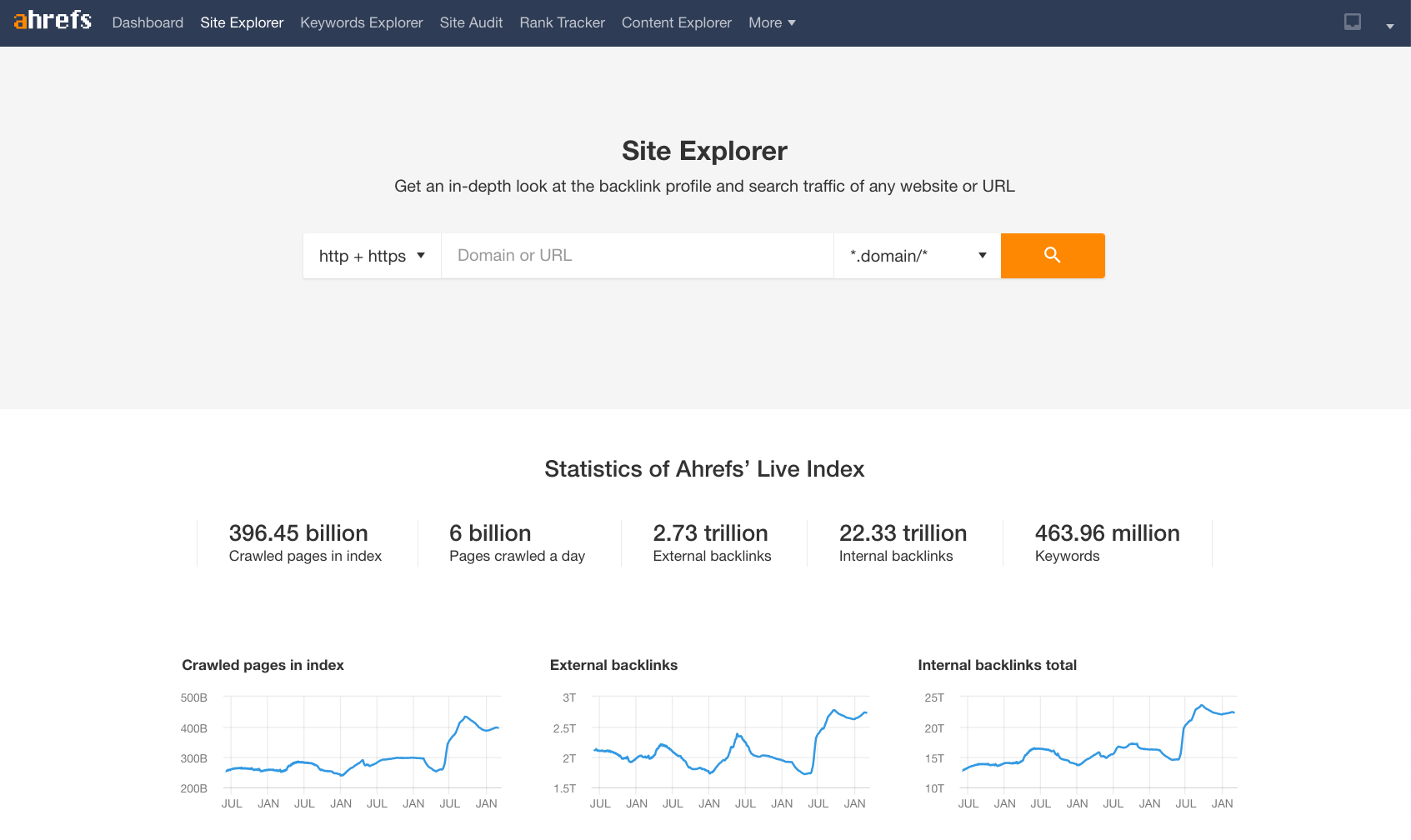Viewport: 1411px width, 840px height.
Task: Click the 2.73 trillion External backlinks stat
Action: pyautogui.click(x=711, y=542)
